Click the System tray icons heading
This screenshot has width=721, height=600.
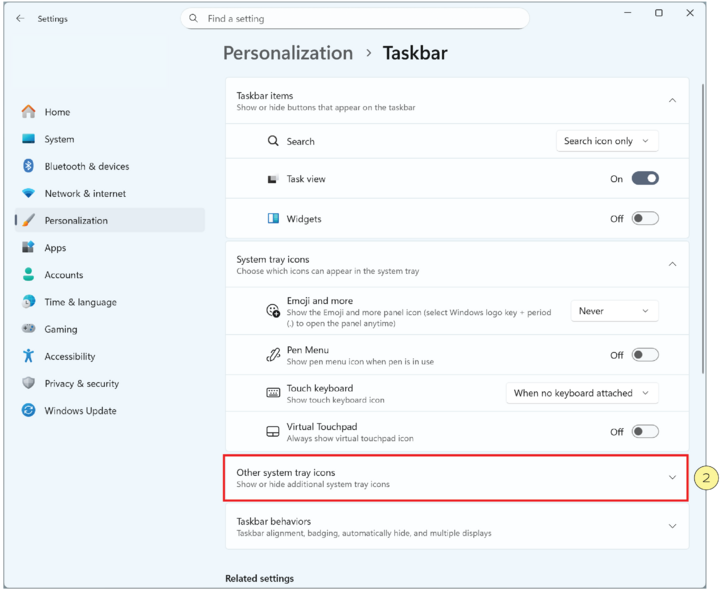(x=273, y=259)
